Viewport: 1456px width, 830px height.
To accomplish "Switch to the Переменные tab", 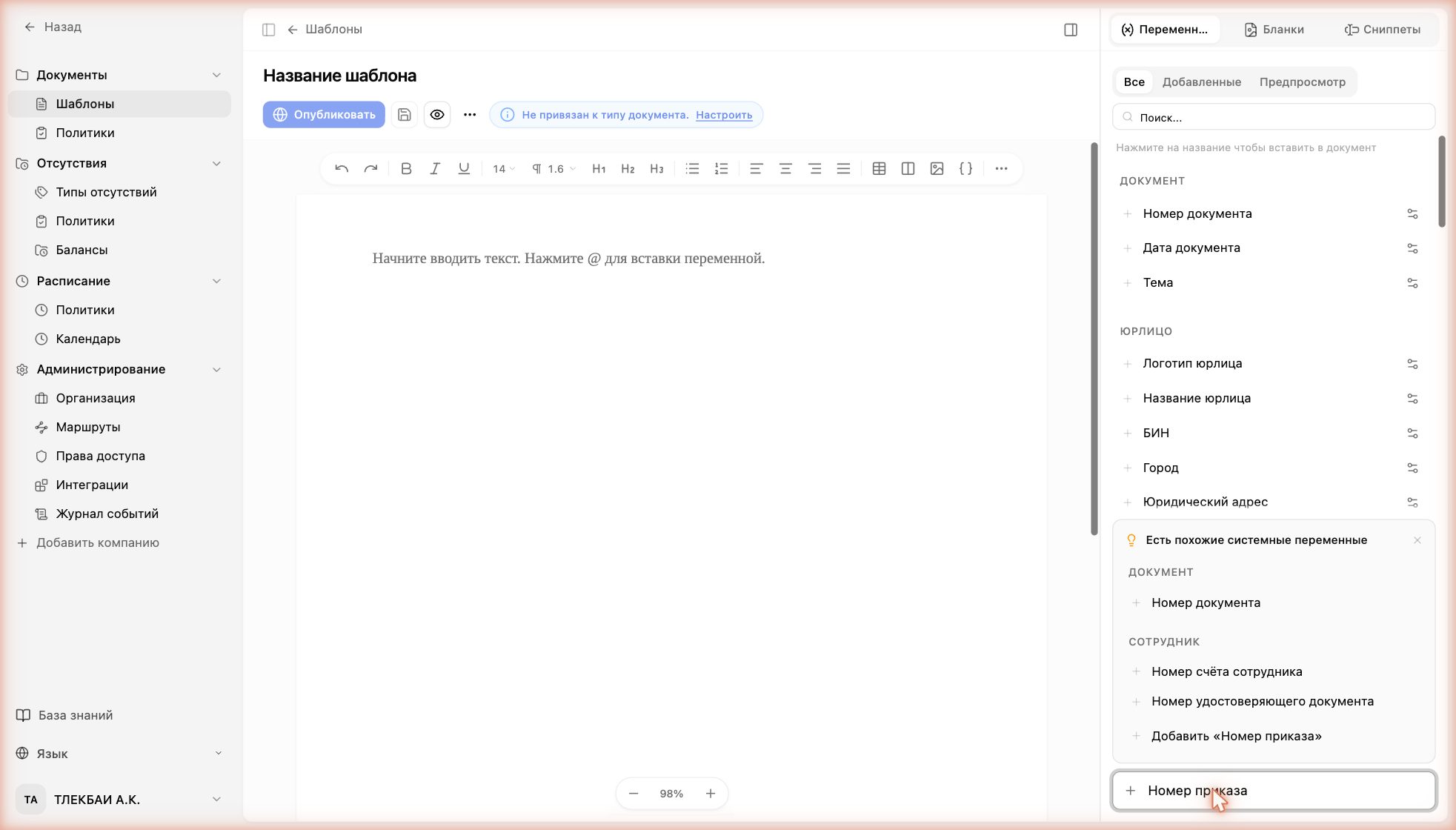I will pyautogui.click(x=1165, y=30).
